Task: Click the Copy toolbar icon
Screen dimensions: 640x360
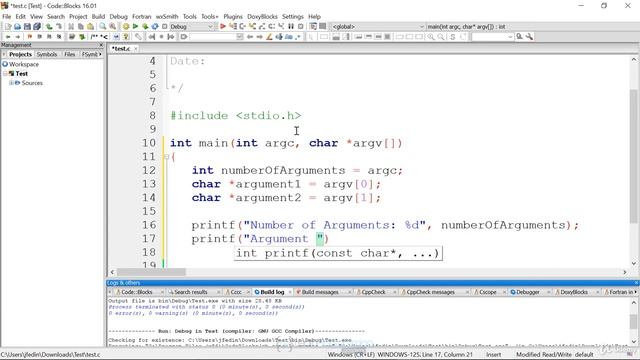Action: click(81, 27)
